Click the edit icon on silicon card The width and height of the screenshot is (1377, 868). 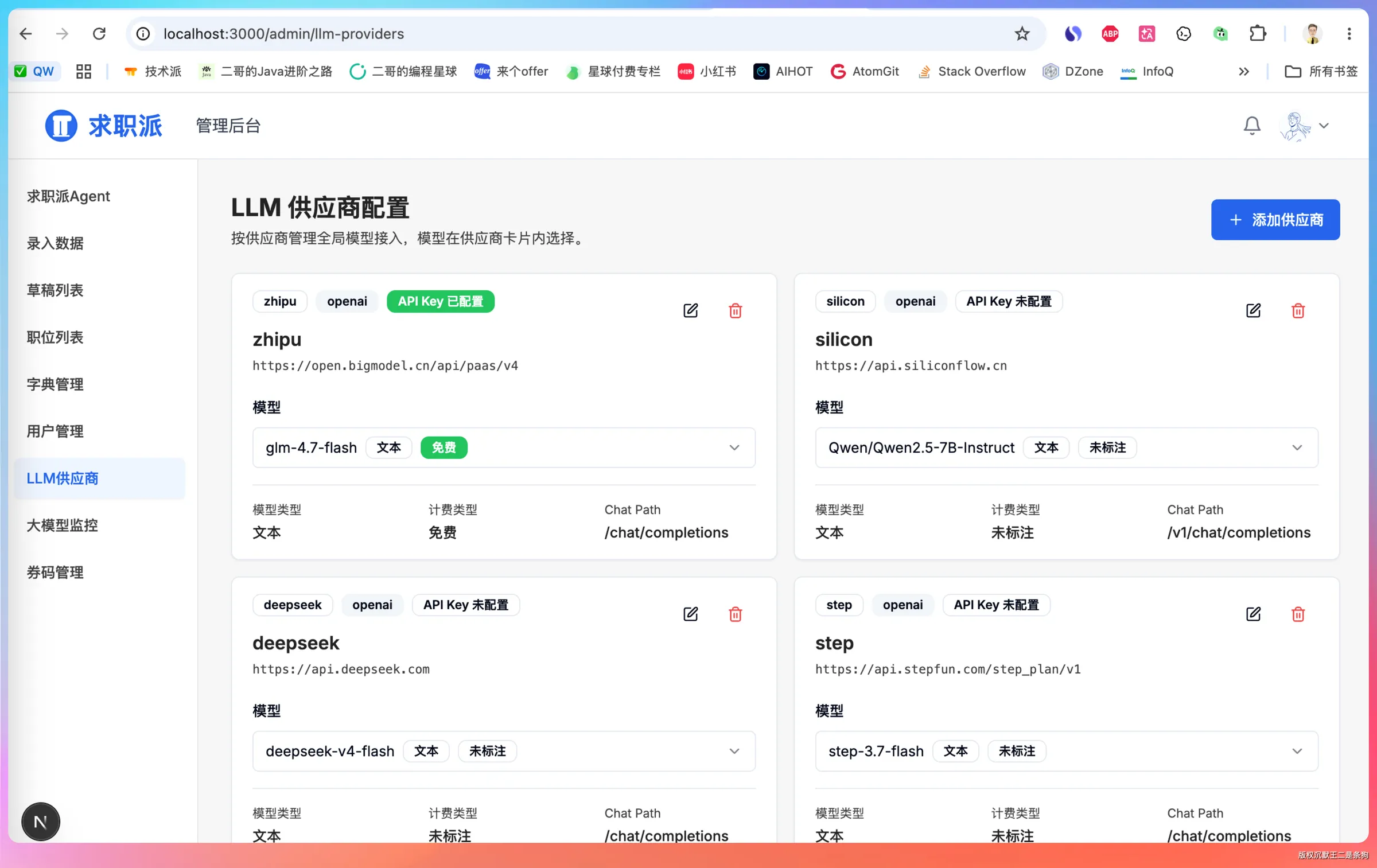pyautogui.click(x=1253, y=310)
